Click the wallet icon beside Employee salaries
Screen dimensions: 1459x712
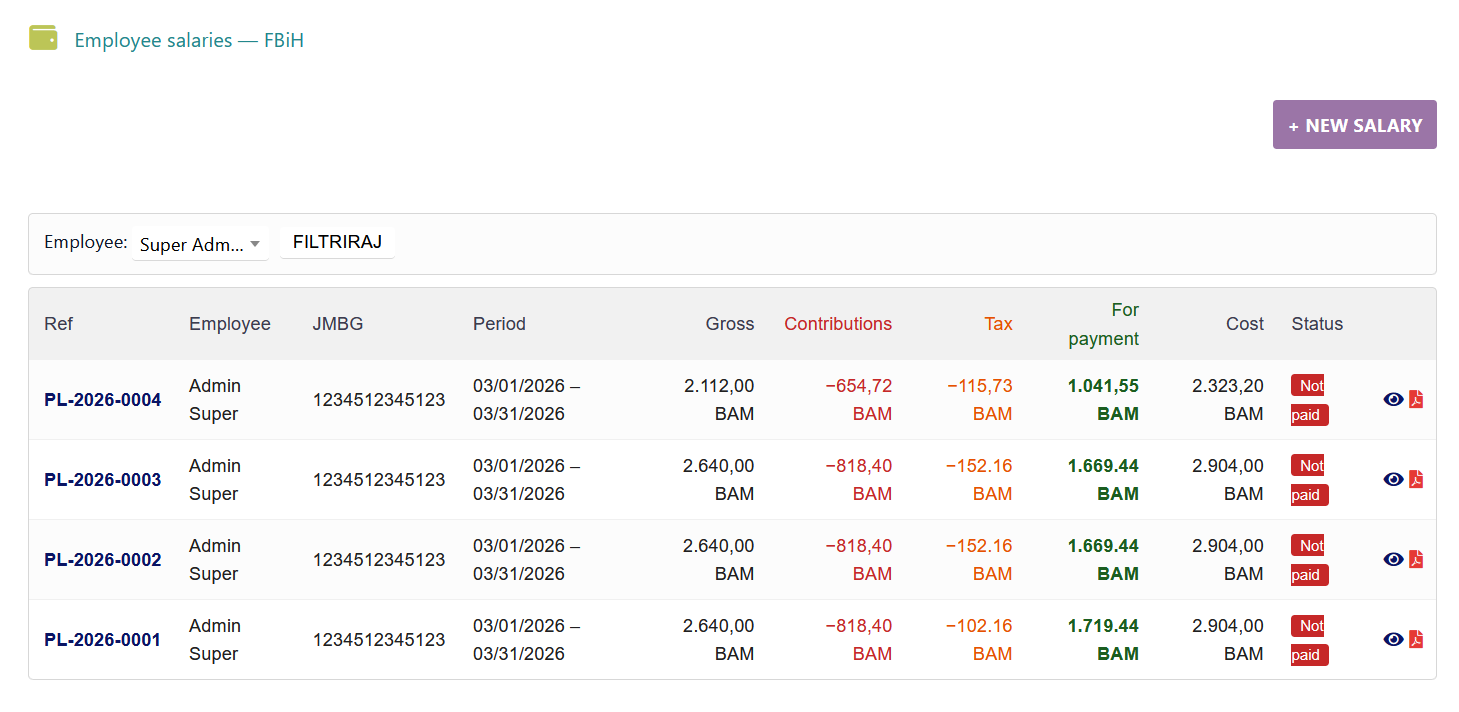[43, 38]
